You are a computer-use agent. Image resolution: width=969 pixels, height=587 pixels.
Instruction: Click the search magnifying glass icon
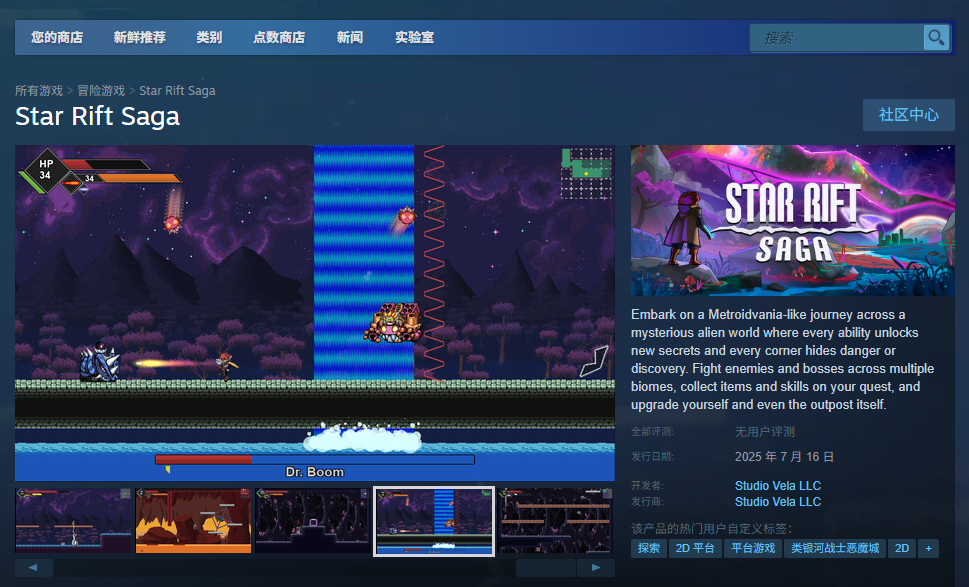click(936, 37)
